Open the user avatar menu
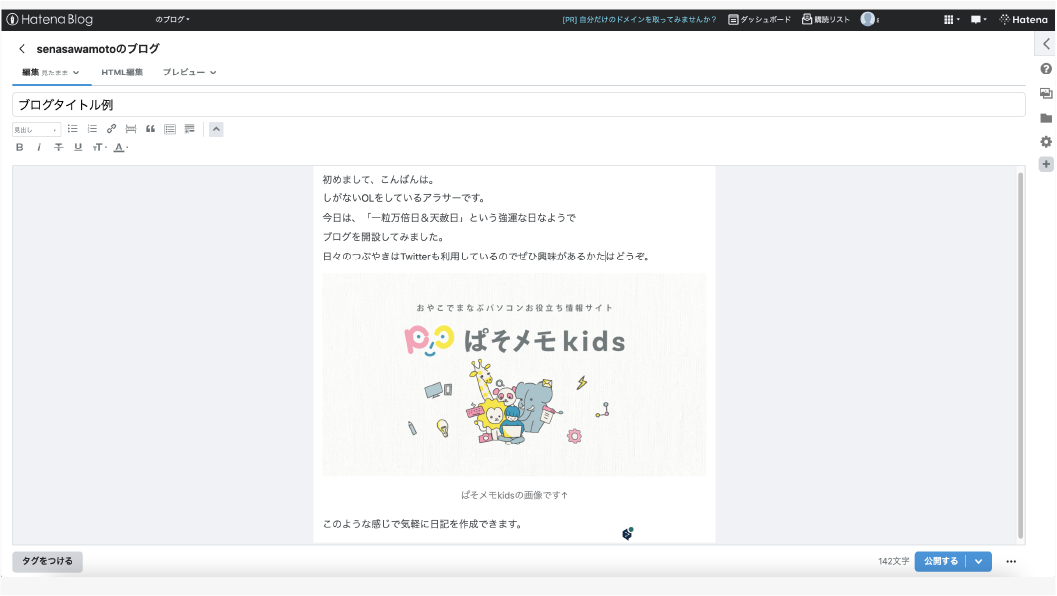This screenshot has width=1057, height=596. click(868, 19)
